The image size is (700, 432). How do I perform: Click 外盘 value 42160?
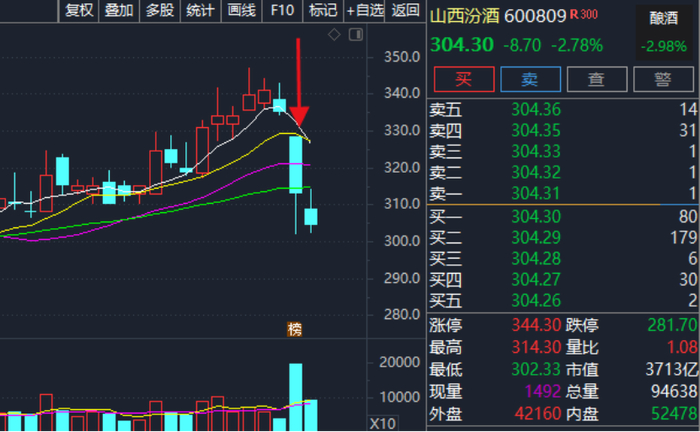pos(538,414)
